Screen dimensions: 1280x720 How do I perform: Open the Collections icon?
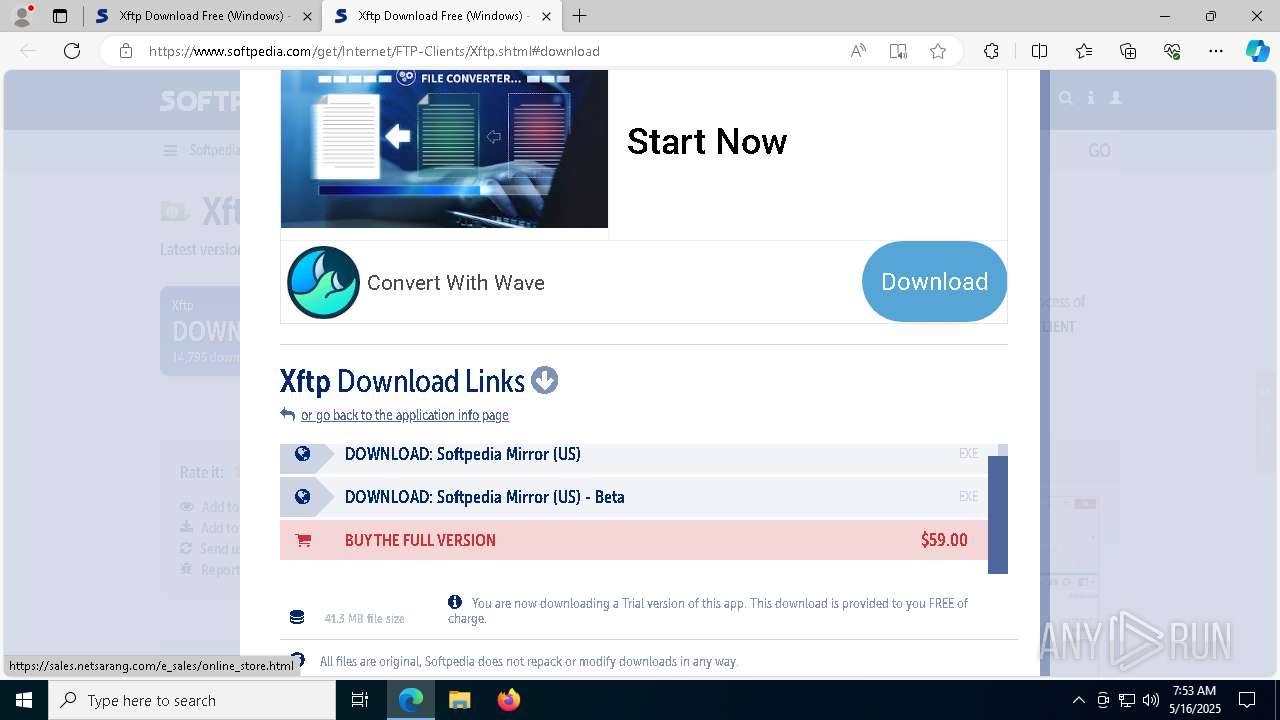tap(1128, 51)
